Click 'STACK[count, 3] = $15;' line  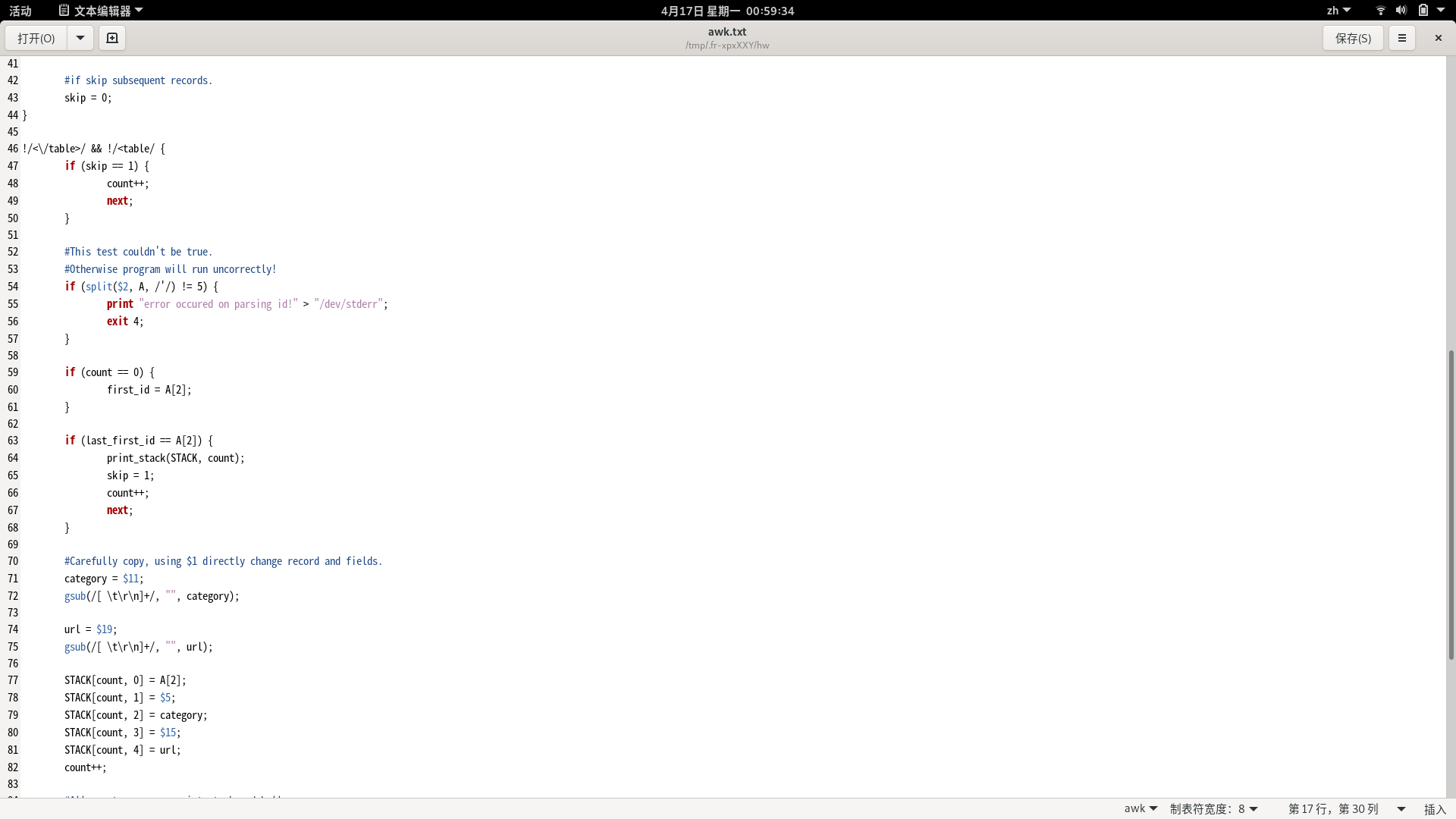(123, 733)
